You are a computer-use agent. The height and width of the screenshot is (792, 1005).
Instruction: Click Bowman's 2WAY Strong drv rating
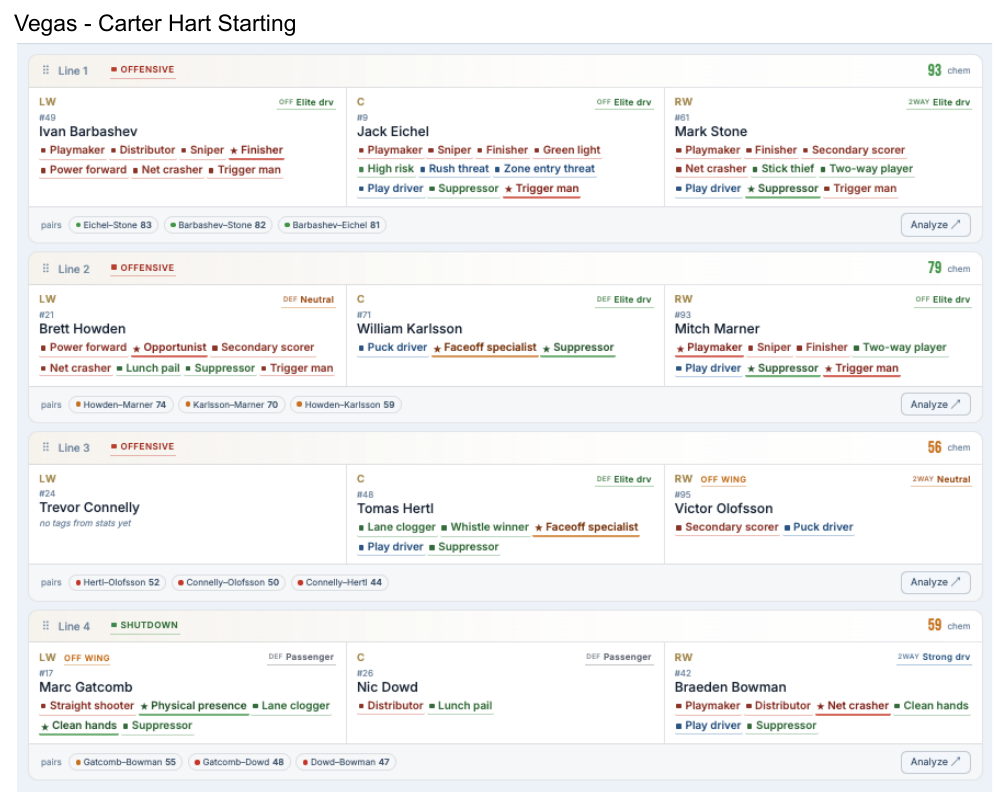coord(933,657)
